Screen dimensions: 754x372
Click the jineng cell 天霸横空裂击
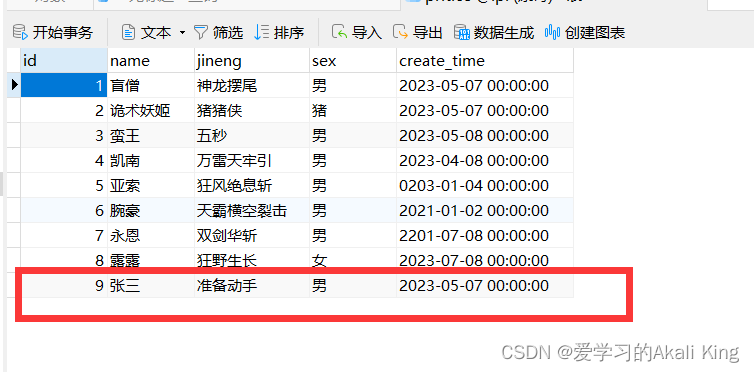pos(252,211)
